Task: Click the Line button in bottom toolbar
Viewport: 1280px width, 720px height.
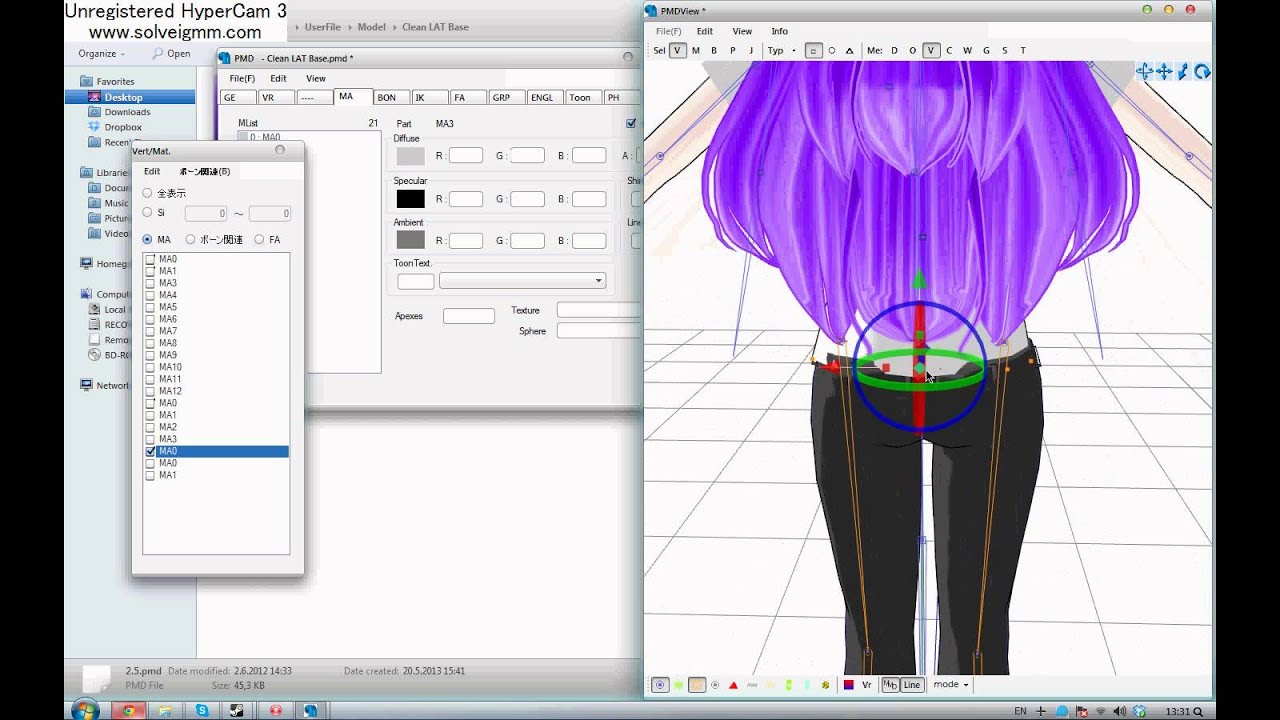Action: (x=912, y=685)
